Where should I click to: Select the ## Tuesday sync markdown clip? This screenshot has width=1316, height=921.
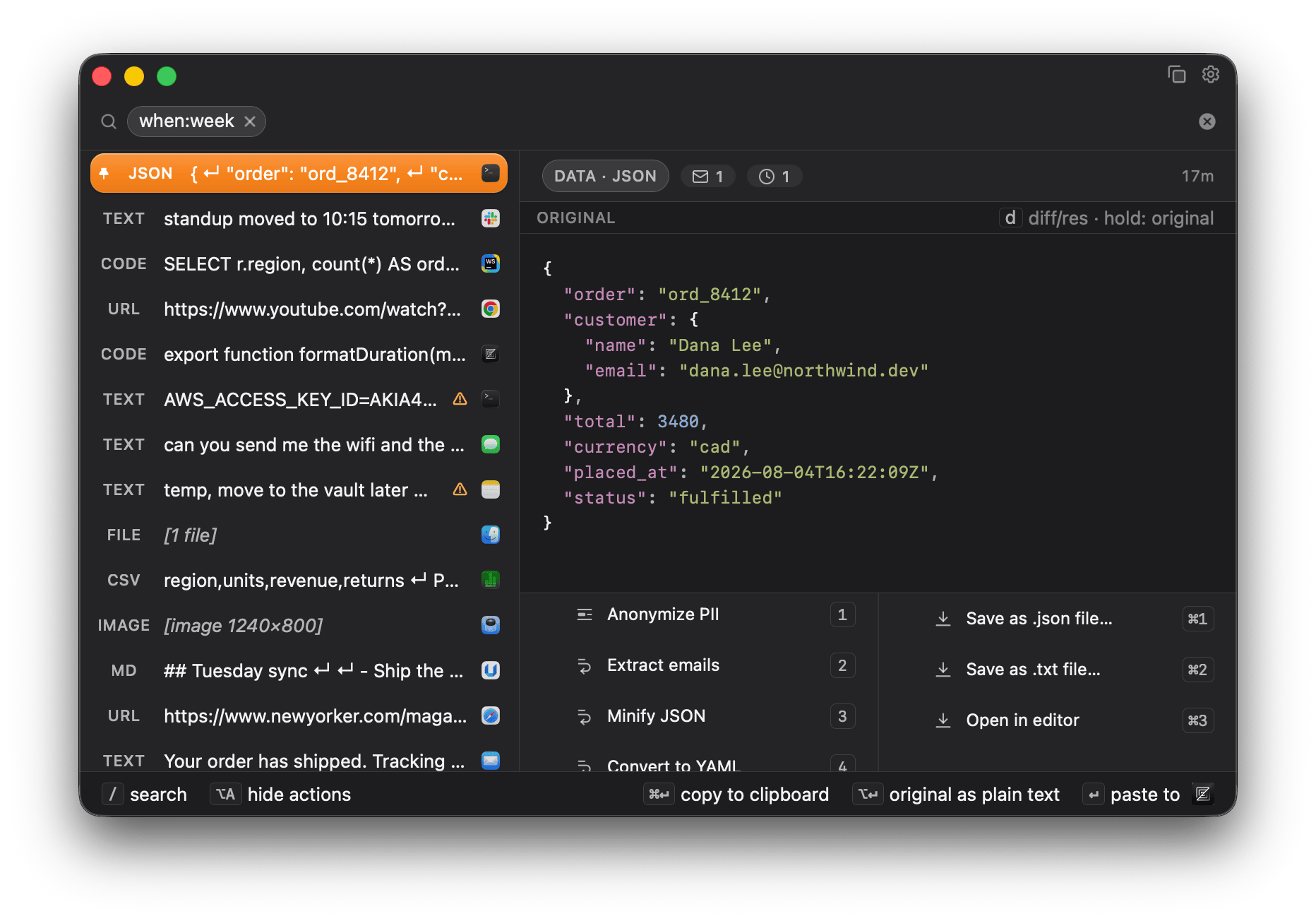click(x=299, y=670)
